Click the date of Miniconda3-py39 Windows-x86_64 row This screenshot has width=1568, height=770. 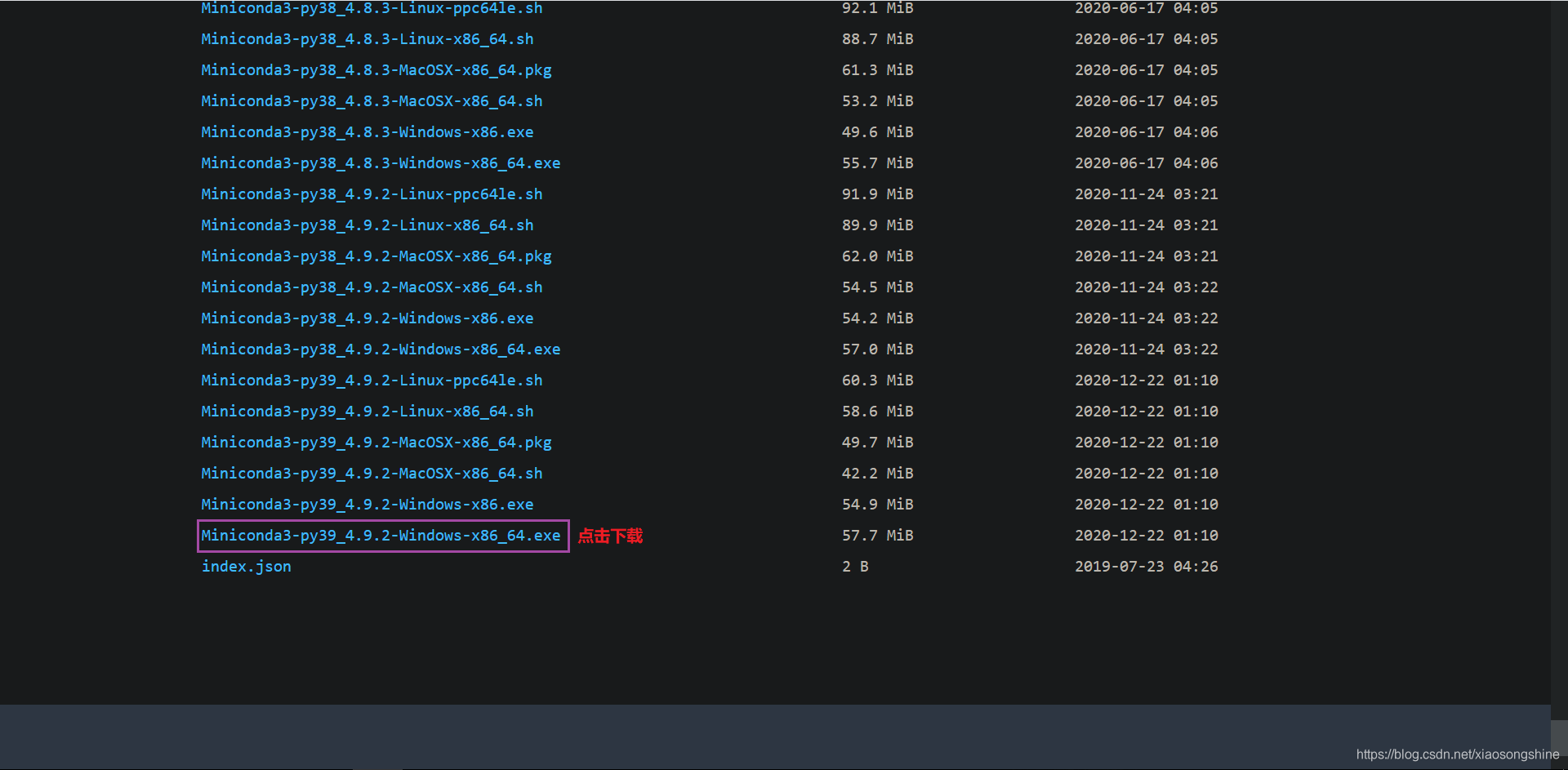coord(1146,536)
